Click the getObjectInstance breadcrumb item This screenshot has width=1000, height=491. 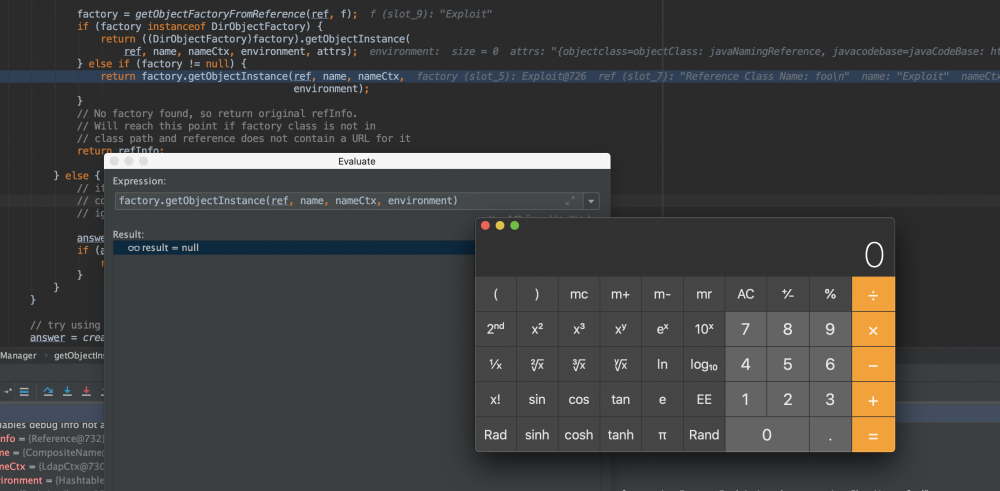78,355
